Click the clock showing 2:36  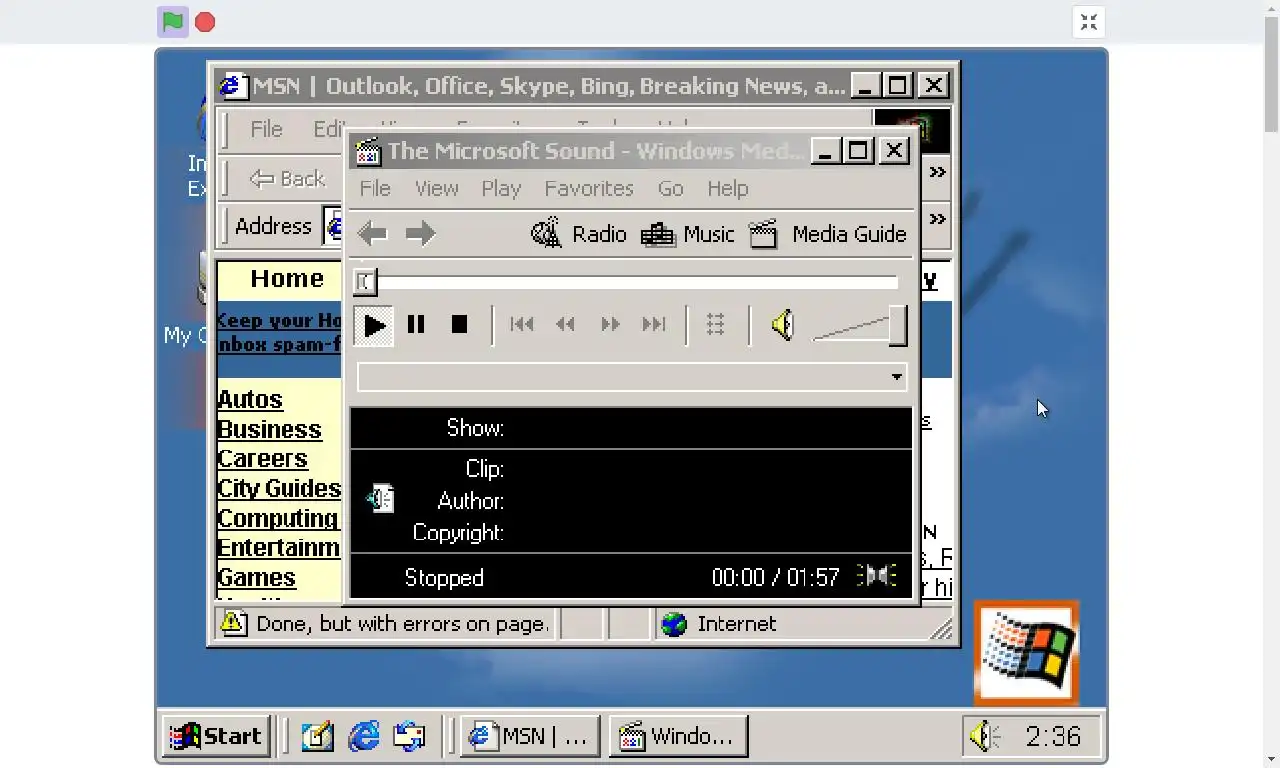(x=1054, y=737)
